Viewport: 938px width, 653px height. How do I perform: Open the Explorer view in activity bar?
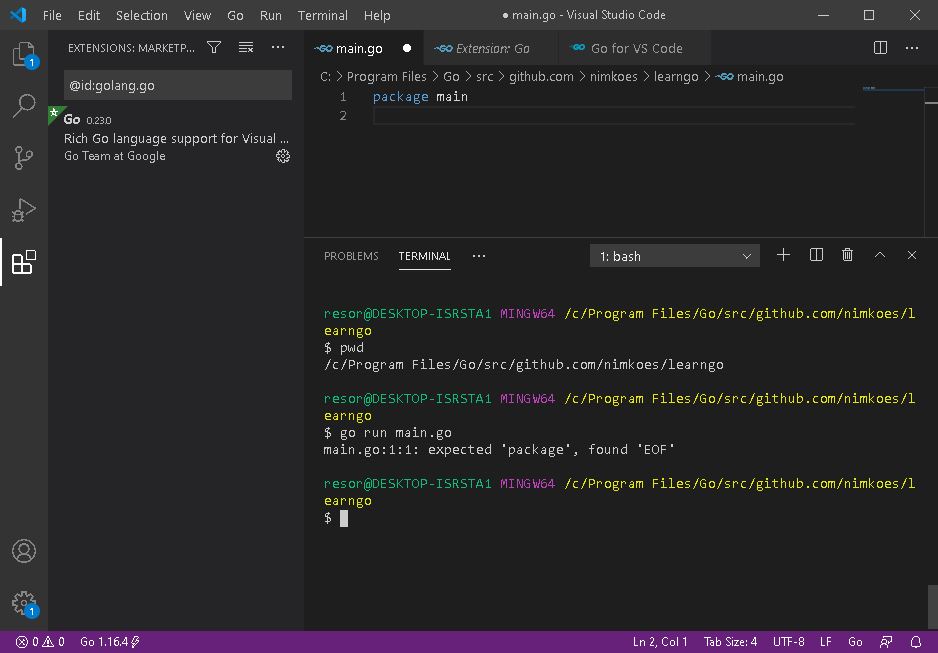point(24,54)
